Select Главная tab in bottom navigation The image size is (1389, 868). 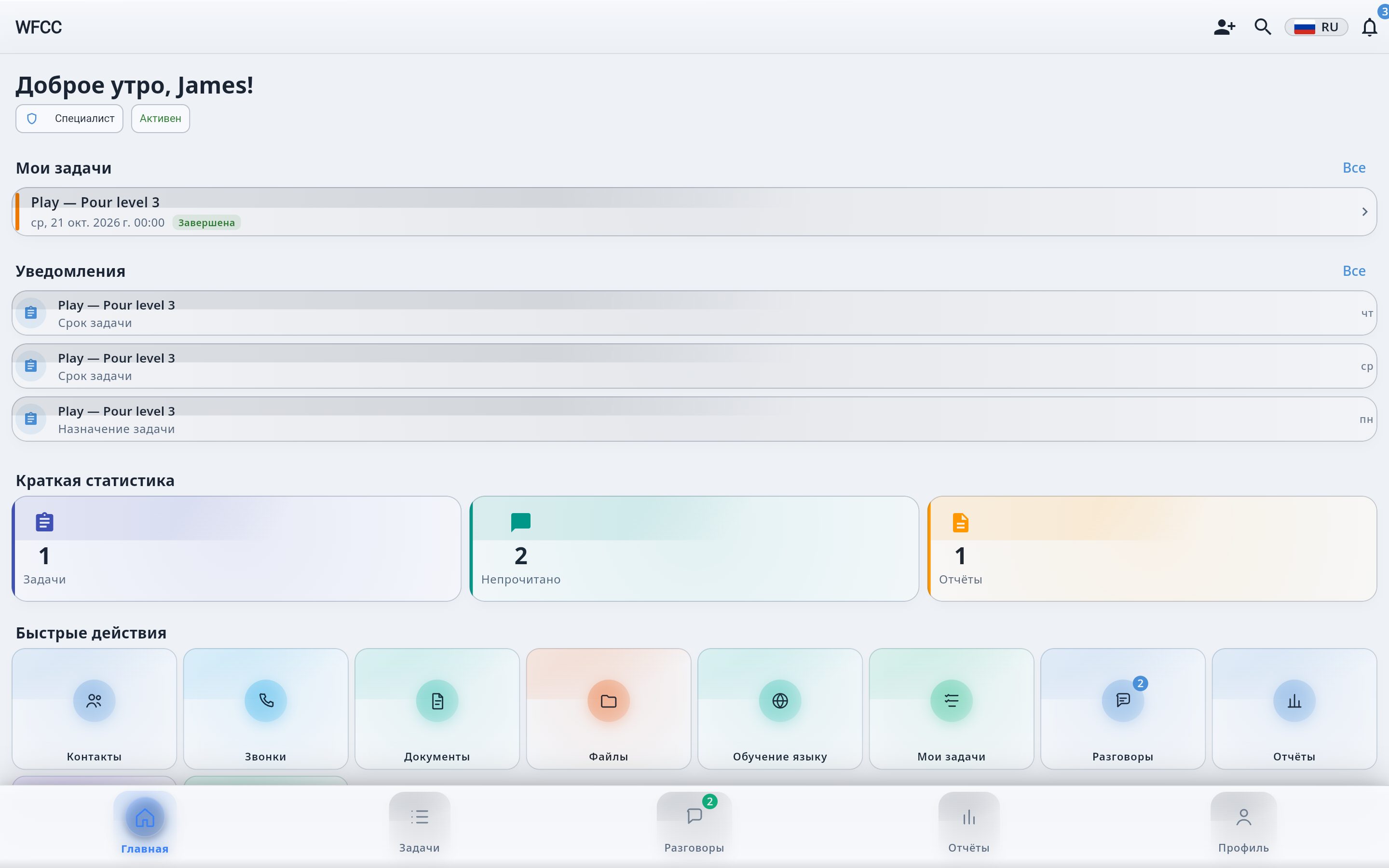click(145, 825)
